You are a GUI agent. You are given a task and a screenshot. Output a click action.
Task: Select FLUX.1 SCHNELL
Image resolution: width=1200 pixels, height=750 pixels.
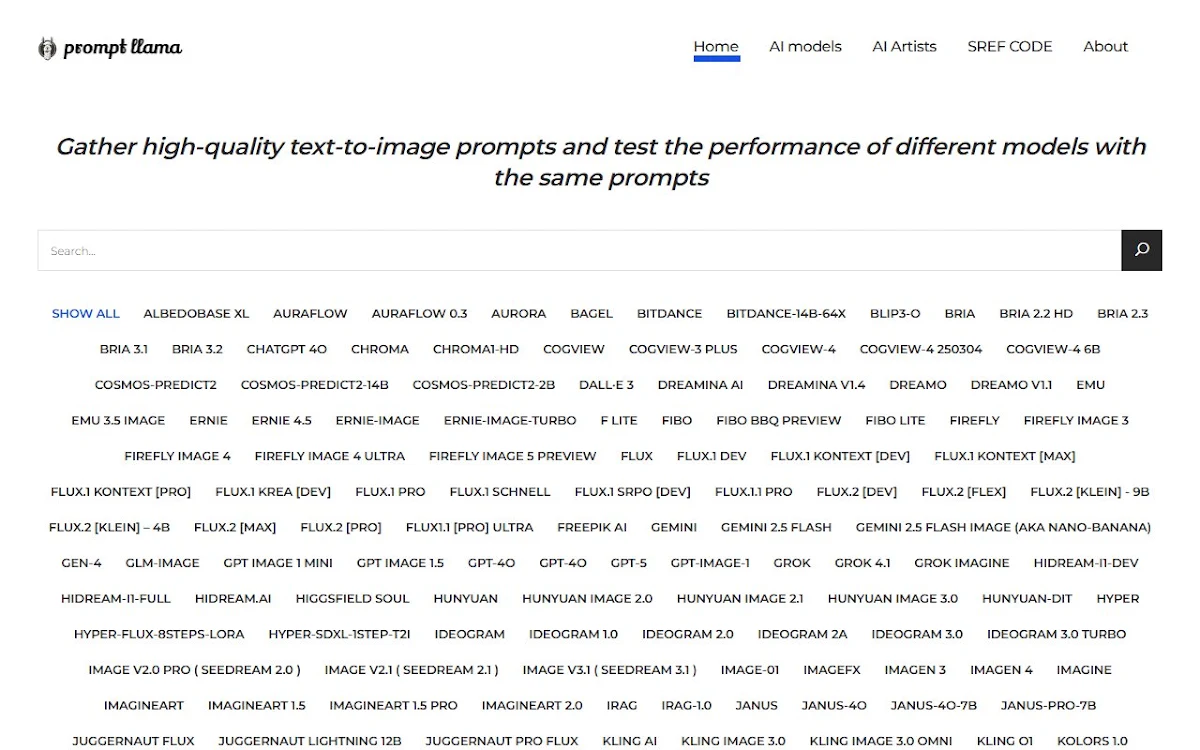500,491
